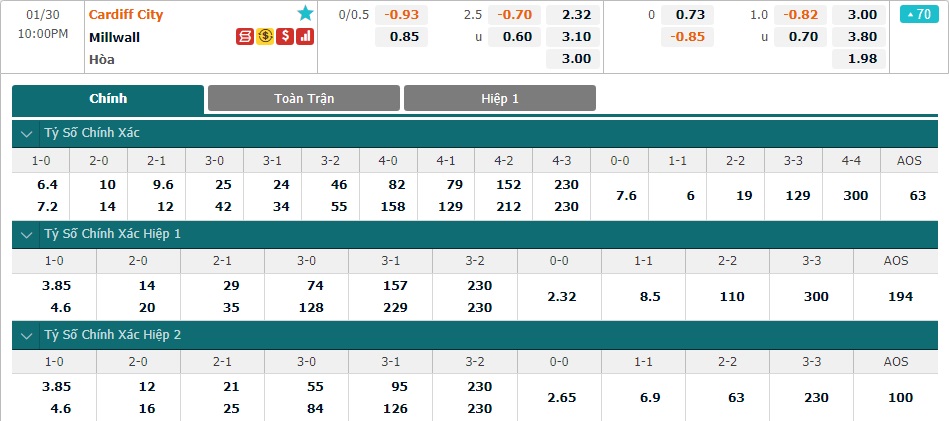Click the Cardiff City team name link
Screen dimensions: 949x421
tap(126, 14)
